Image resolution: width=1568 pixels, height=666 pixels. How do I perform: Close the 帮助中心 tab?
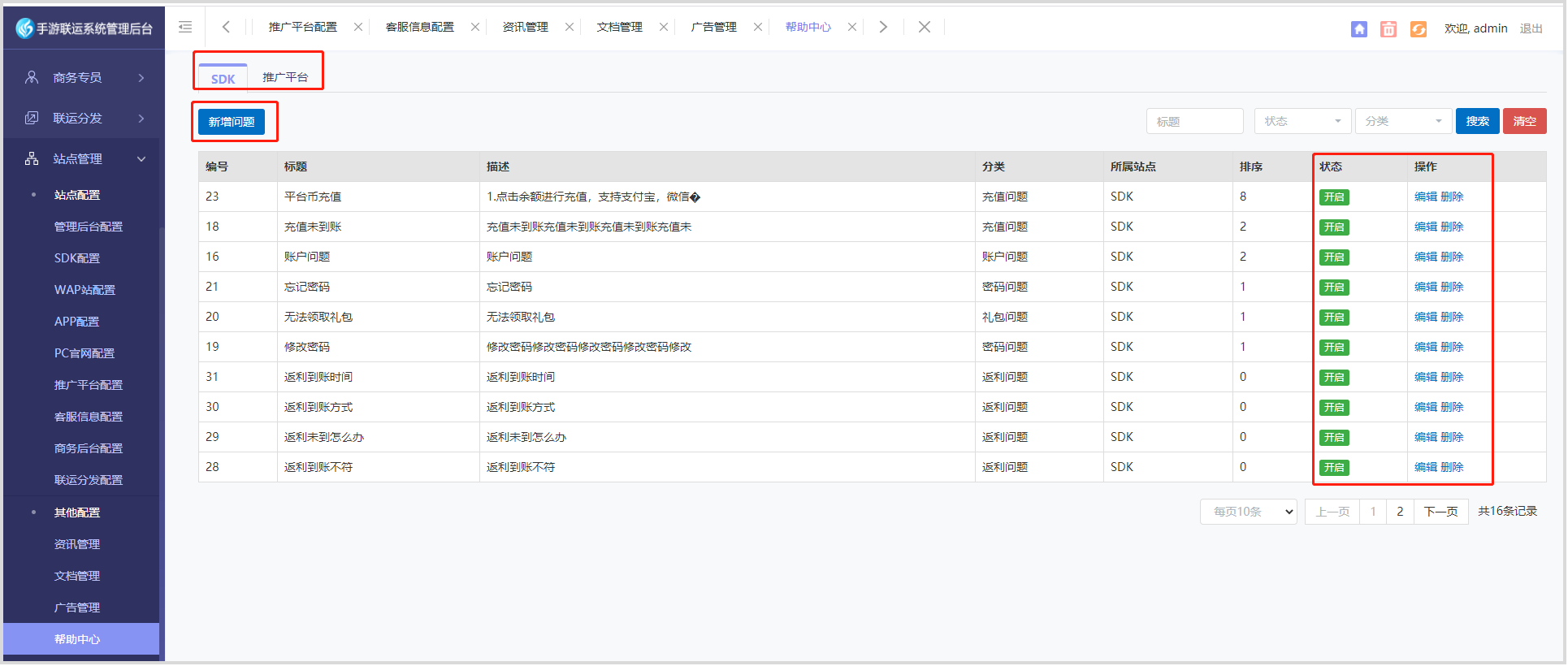852,27
